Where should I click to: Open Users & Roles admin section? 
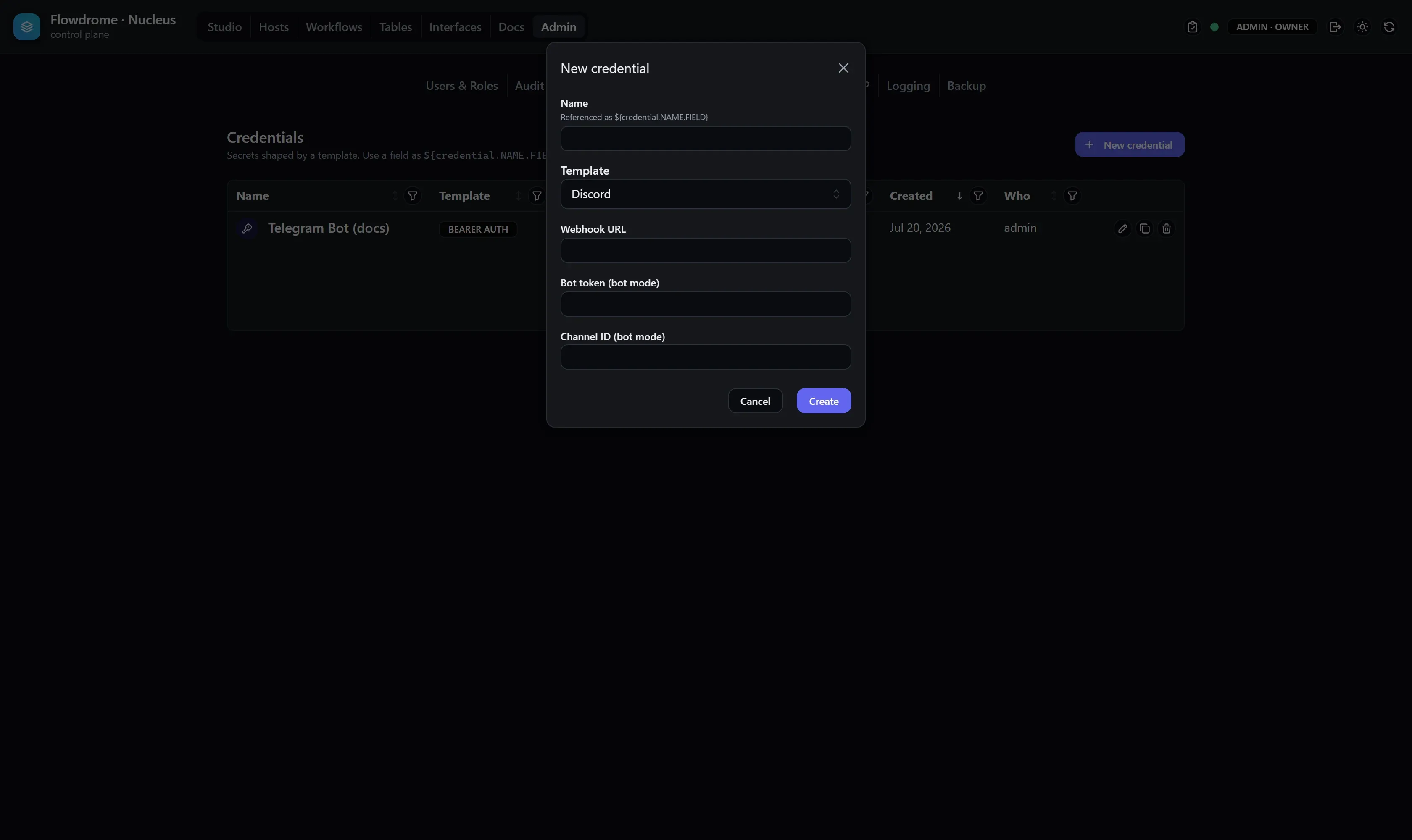point(461,86)
